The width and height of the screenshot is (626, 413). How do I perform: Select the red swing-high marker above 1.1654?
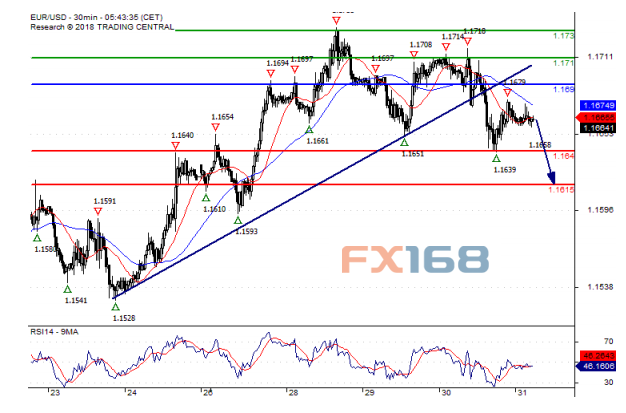[216, 127]
